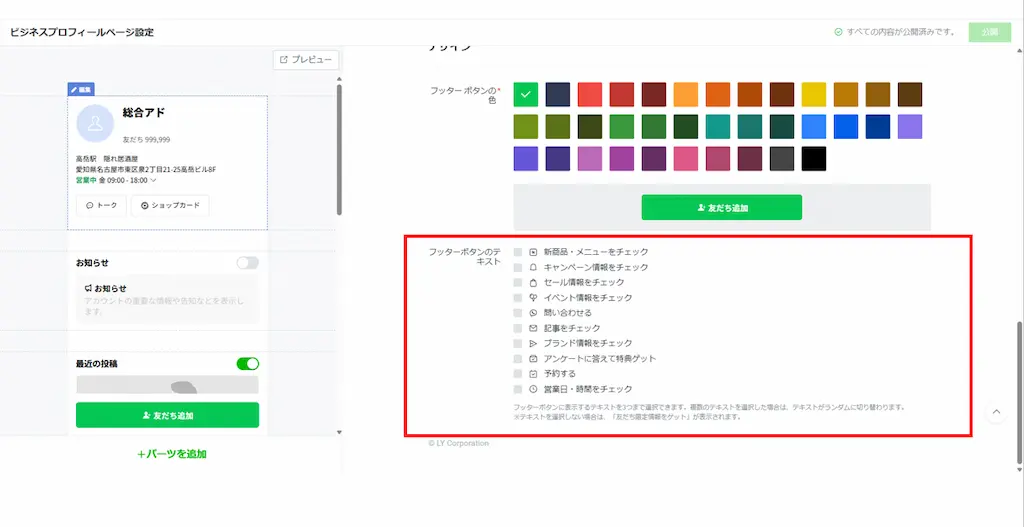Click the envelope icon beside 記事をチェック

(x=533, y=328)
